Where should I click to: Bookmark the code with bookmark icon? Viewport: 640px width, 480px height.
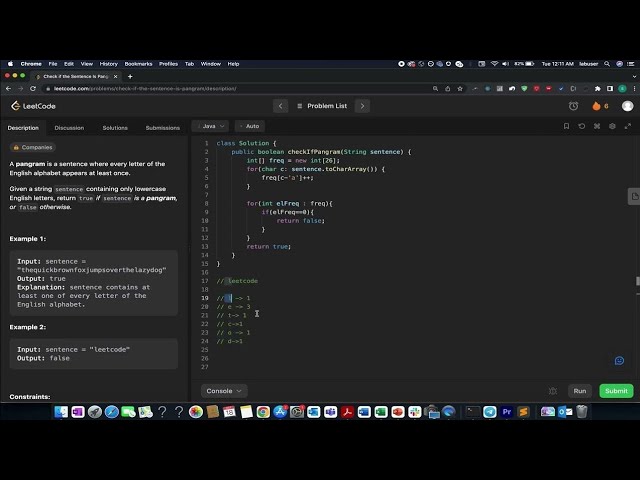tap(566, 126)
